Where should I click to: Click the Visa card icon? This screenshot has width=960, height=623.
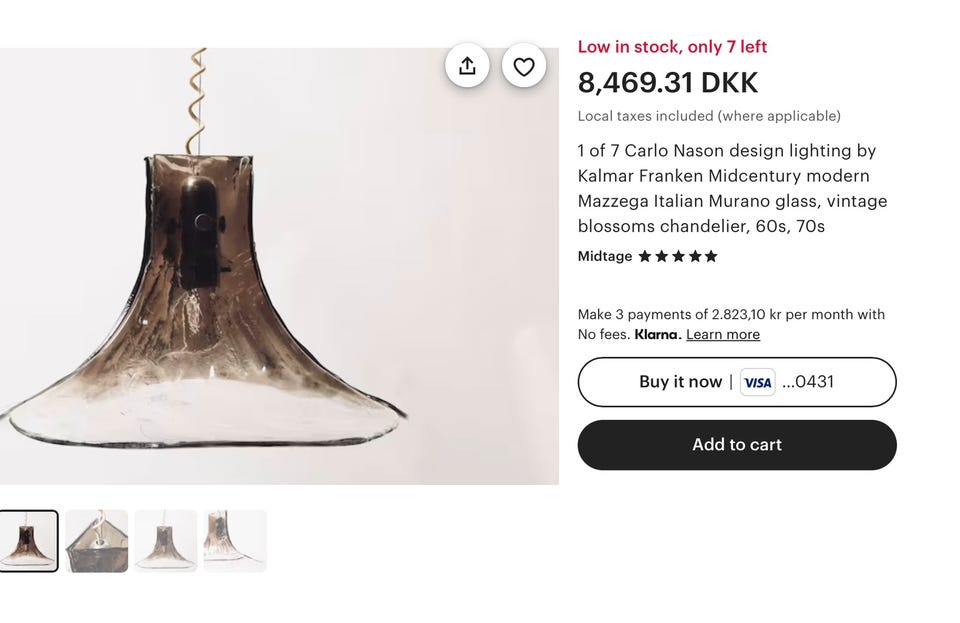[757, 382]
